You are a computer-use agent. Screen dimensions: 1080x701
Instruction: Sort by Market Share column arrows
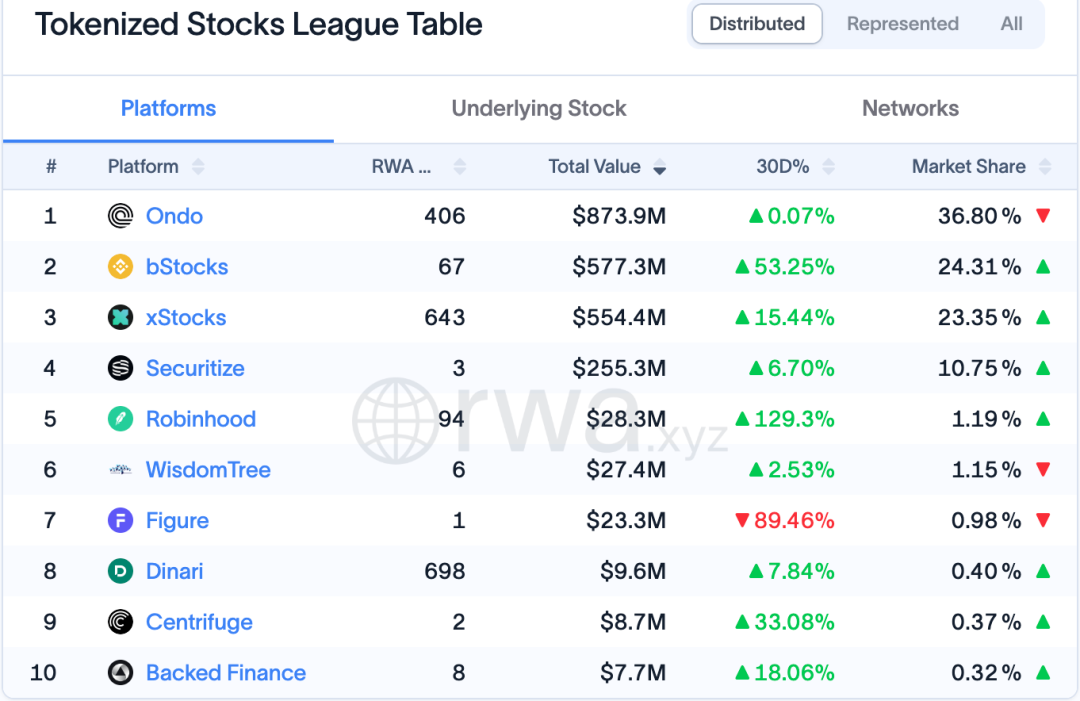pos(1045,167)
